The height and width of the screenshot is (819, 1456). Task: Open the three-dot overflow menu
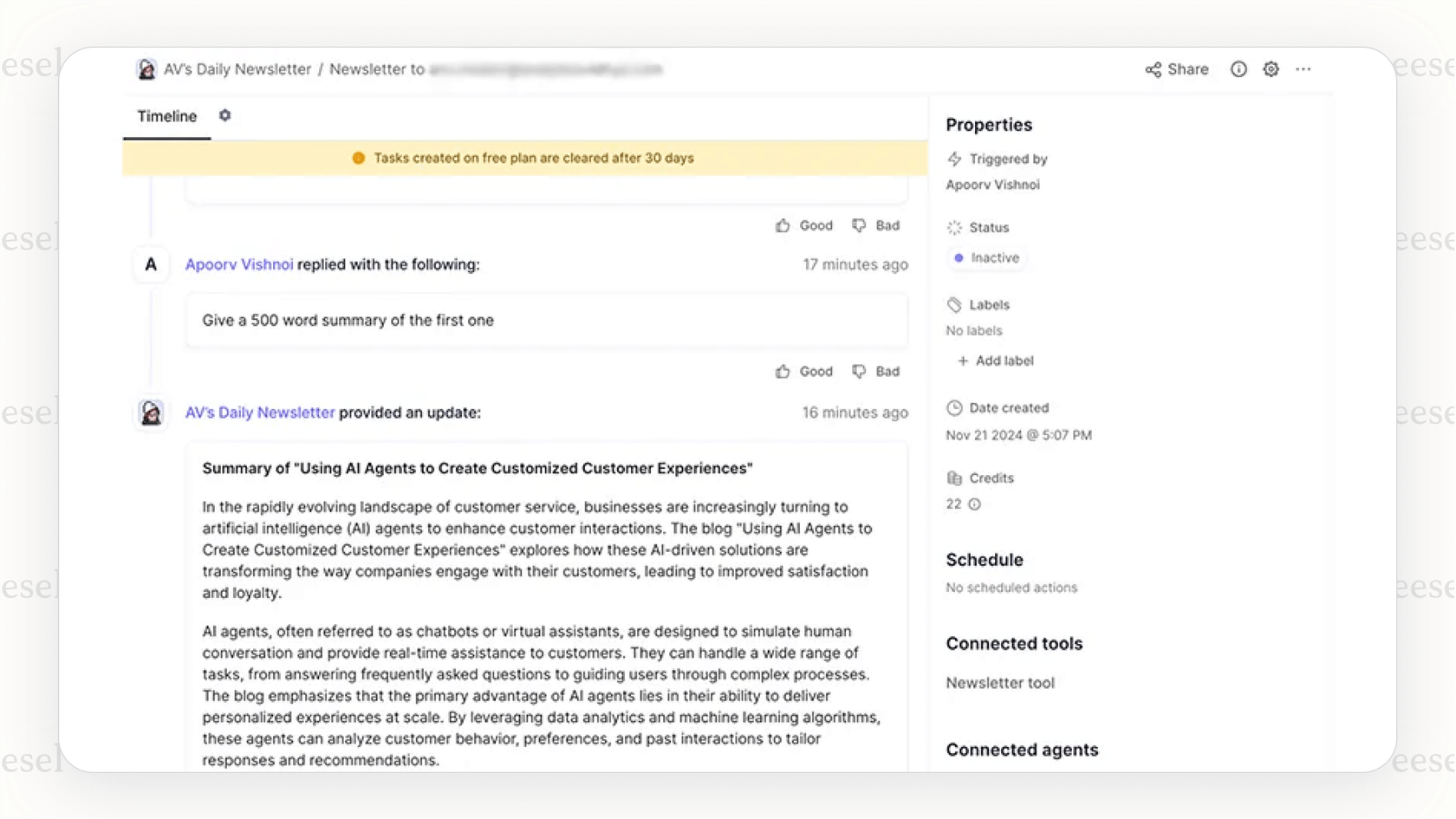coord(1303,69)
